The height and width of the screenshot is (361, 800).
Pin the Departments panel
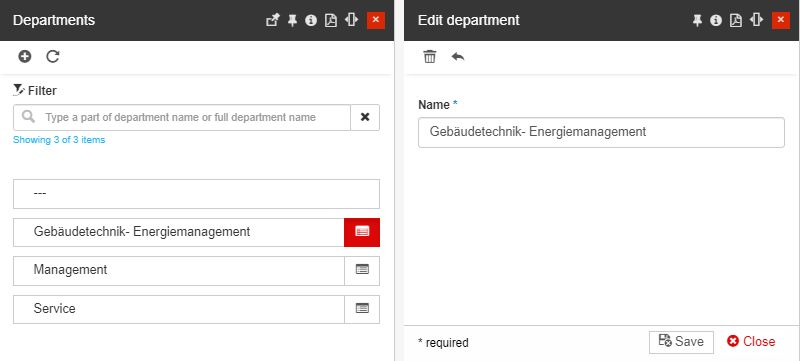click(292, 20)
